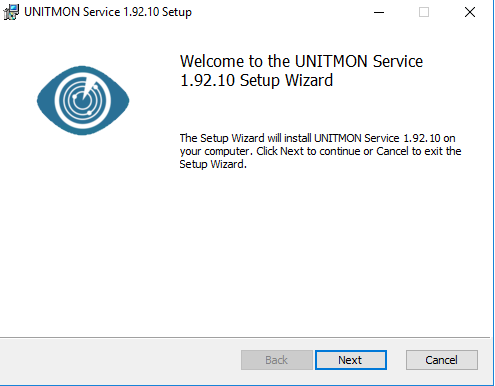Cancel the UNITMON Service setup
The image size is (495, 386).
442,360
